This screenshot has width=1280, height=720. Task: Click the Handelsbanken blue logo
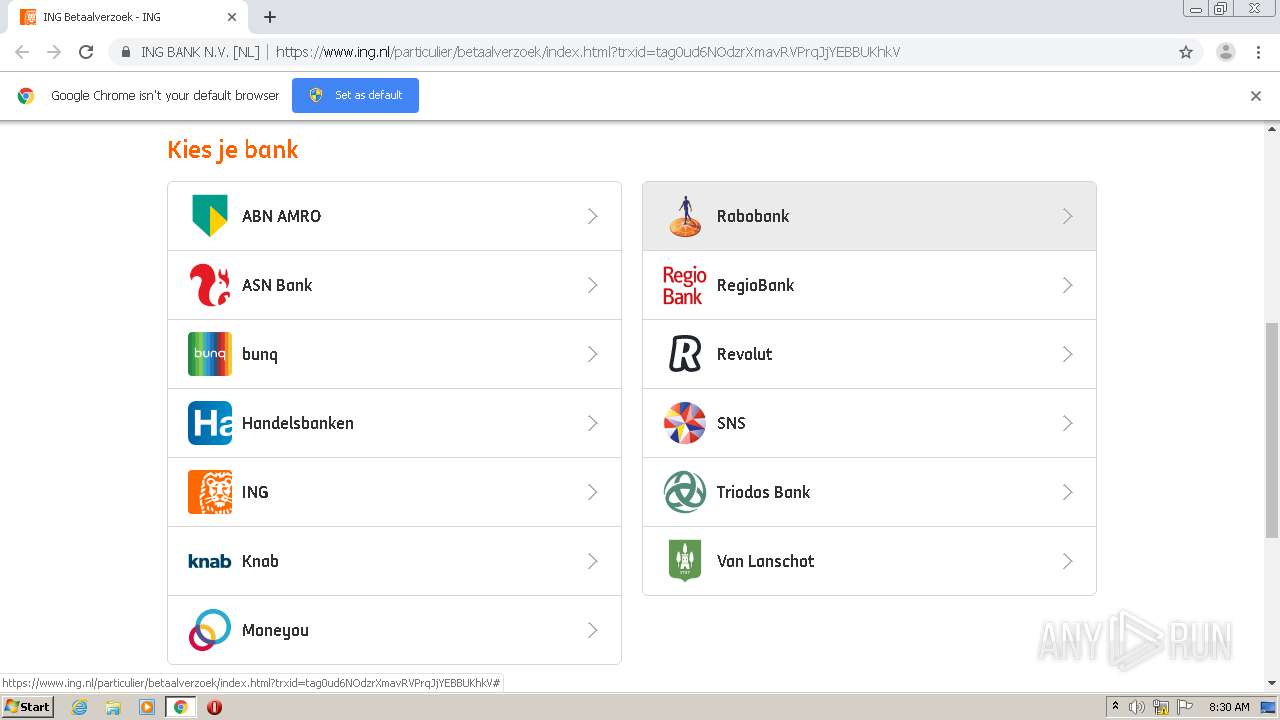210,423
